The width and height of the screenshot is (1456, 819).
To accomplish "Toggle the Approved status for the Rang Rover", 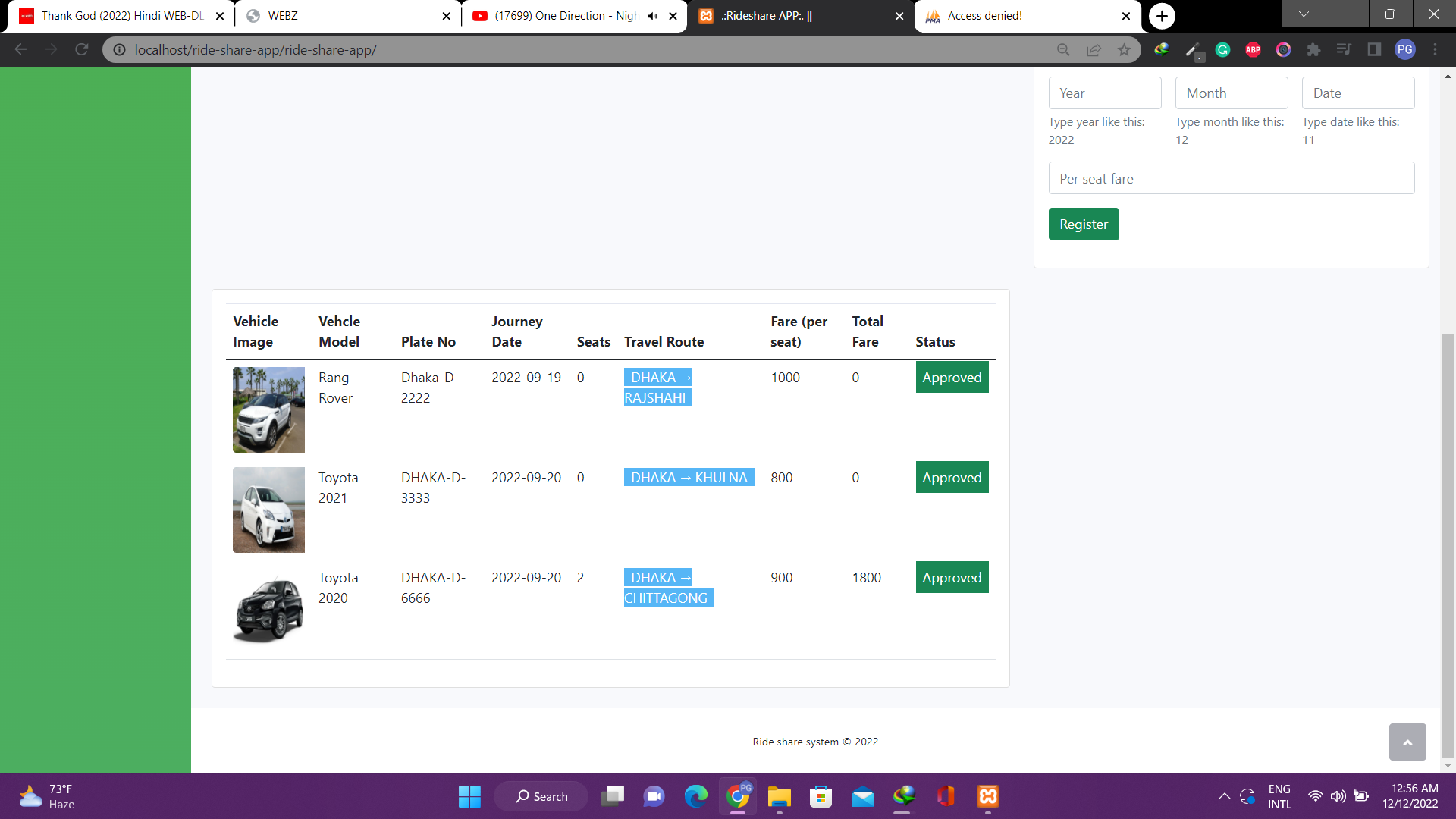I will [x=952, y=377].
